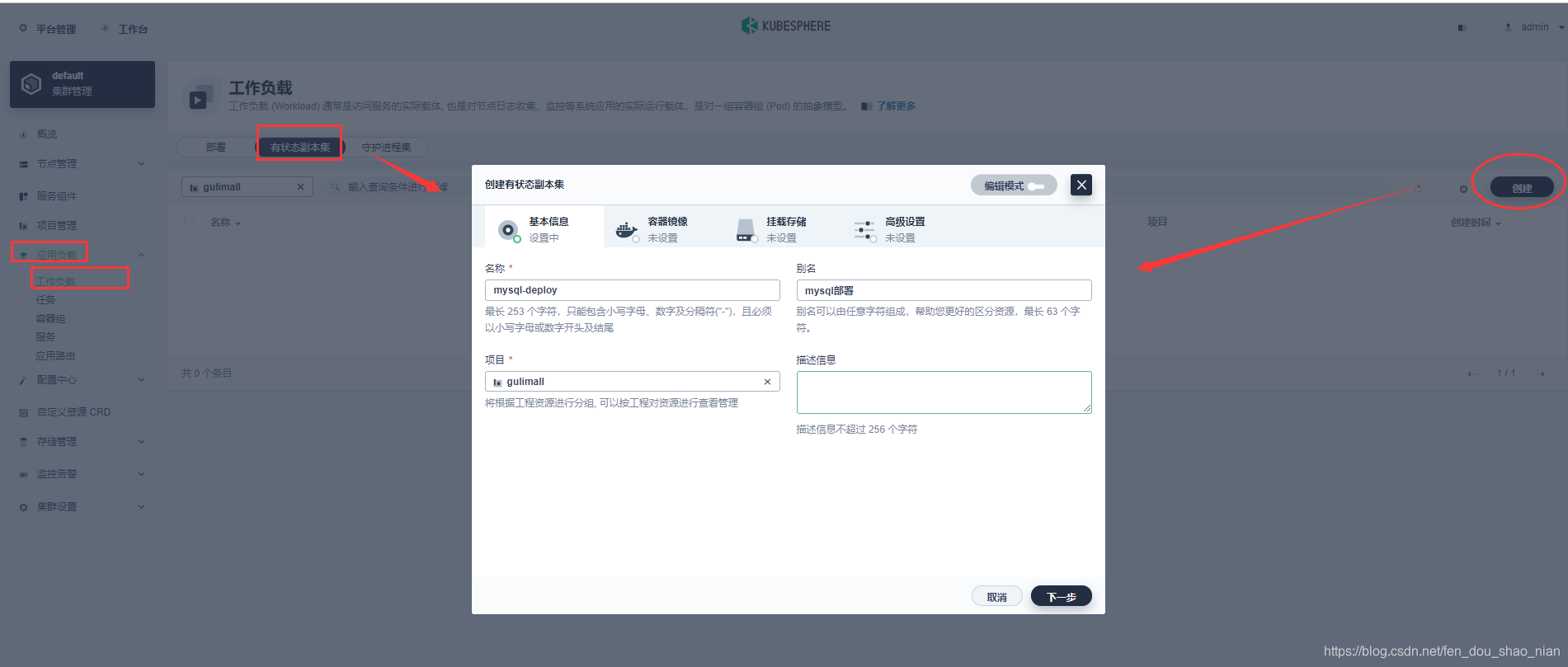Screen dimensions: 1568x667
Task: Clear the gulimall project selection in dialog
Action: (767, 382)
